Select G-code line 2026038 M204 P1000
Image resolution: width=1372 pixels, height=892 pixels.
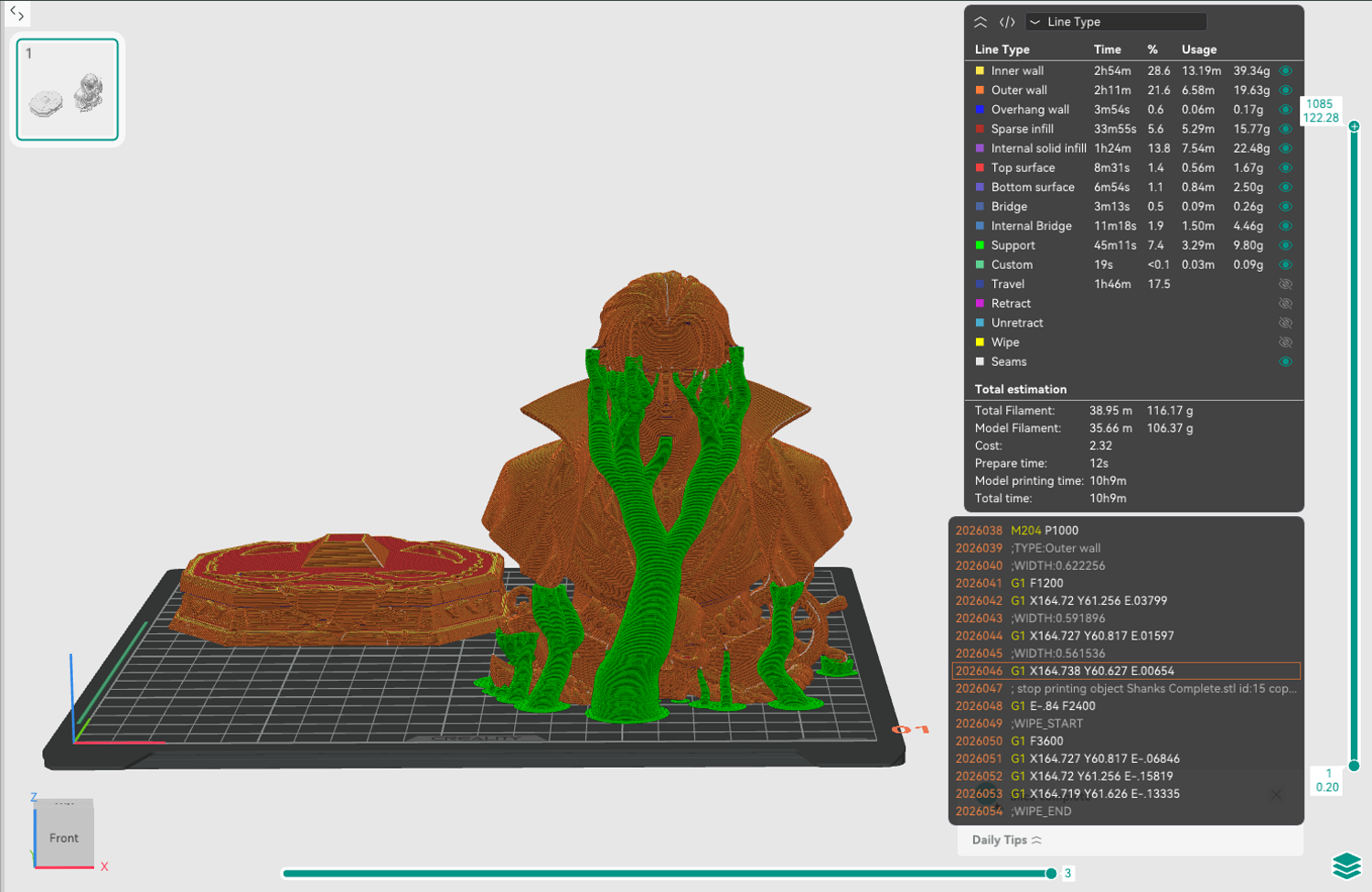coord(1126,531)
